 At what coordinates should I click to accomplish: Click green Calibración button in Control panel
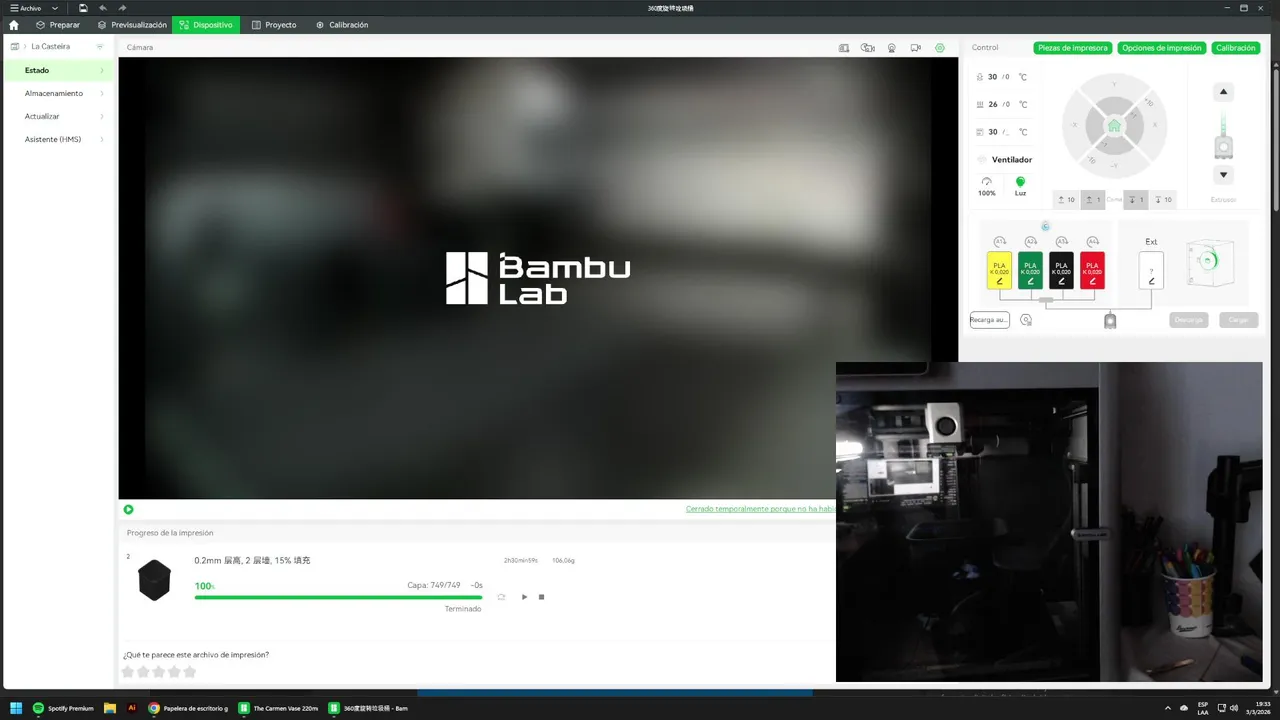[x=1236, y=48]
